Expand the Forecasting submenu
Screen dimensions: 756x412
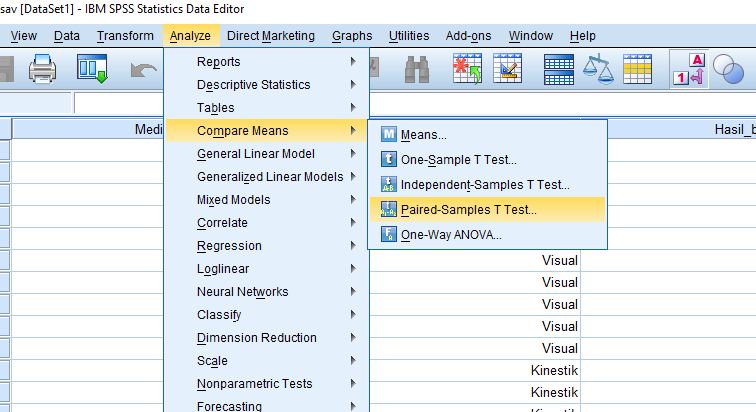[267, 406]
